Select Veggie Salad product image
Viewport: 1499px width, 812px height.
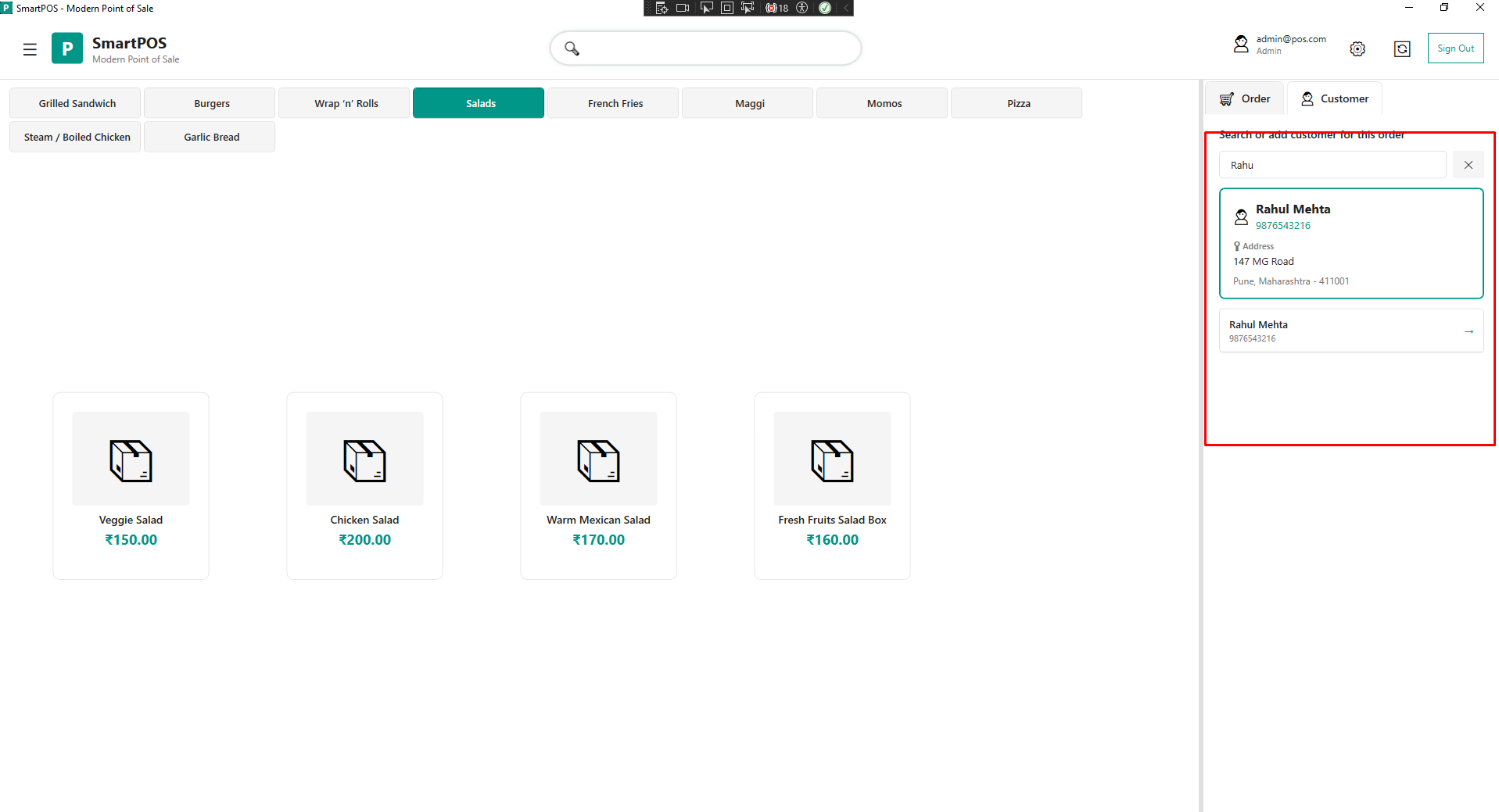pyautogui.click(x=131, y=459)
